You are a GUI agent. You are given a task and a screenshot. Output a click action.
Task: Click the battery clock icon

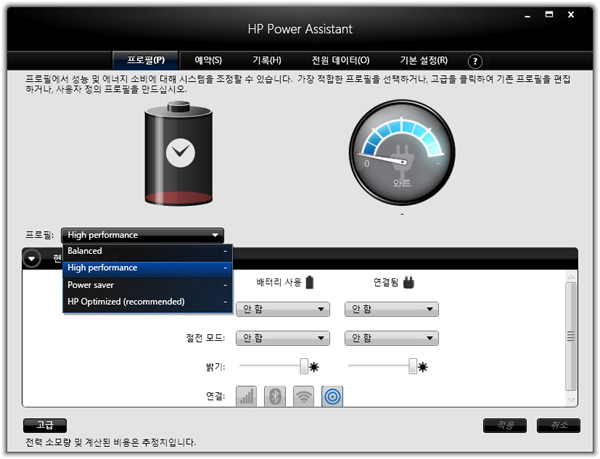tap(180, 153)
